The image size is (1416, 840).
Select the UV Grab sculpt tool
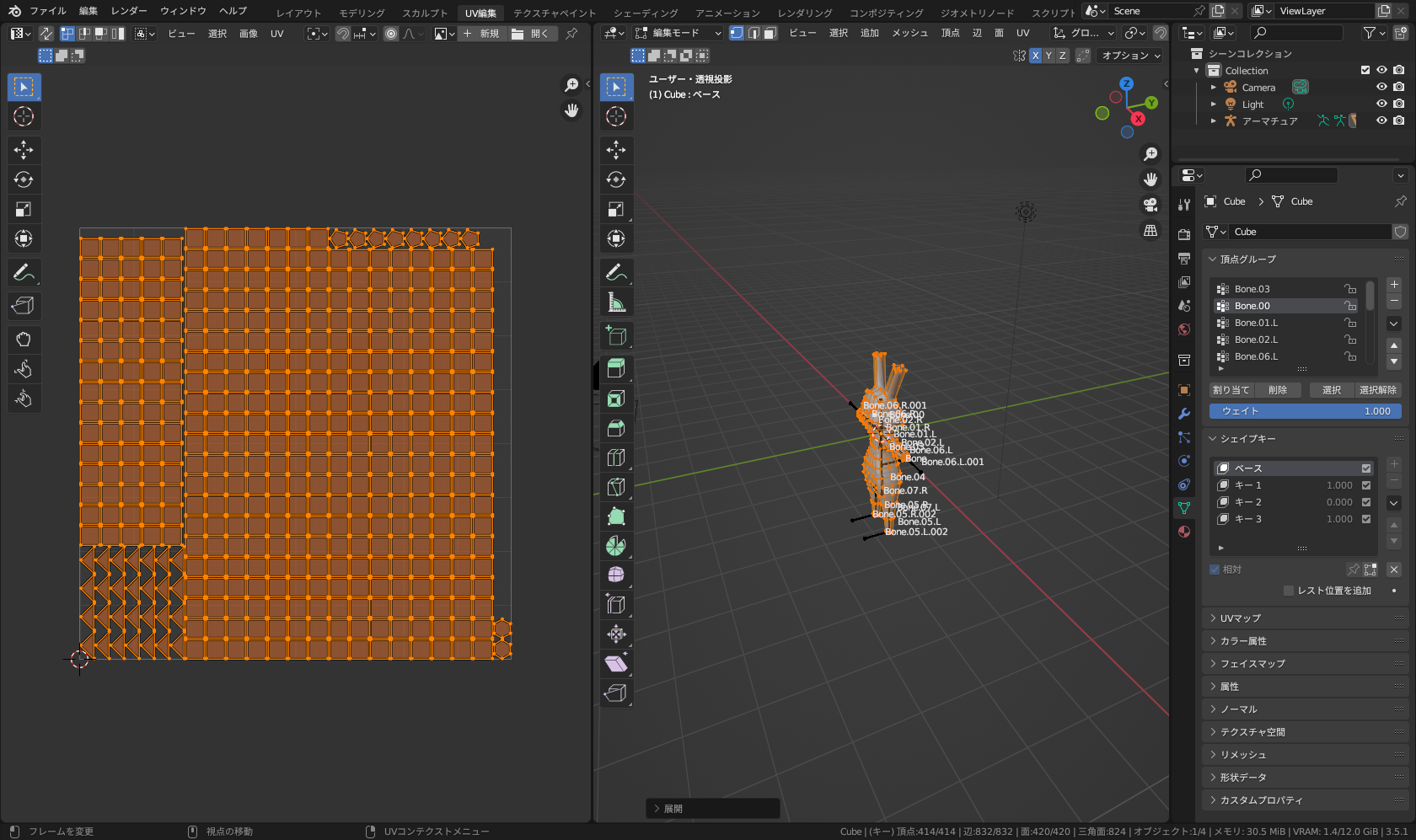click(24, 340)
